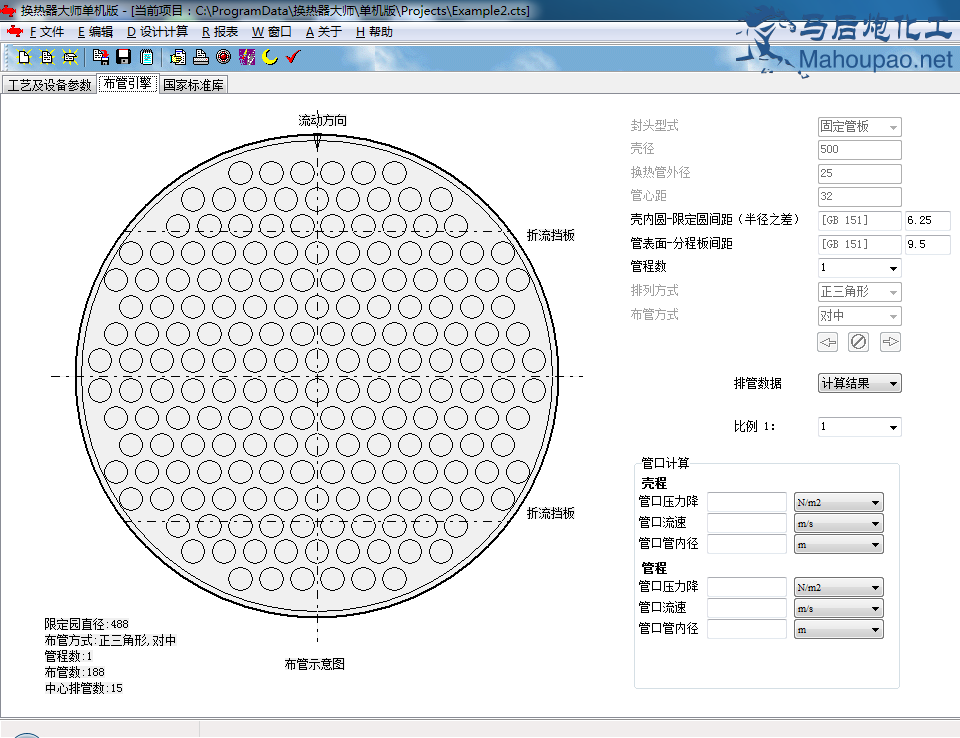Screen dimensions: 960x738
Task: Click the notepad icon in toolbar
Action: [147, 57]
